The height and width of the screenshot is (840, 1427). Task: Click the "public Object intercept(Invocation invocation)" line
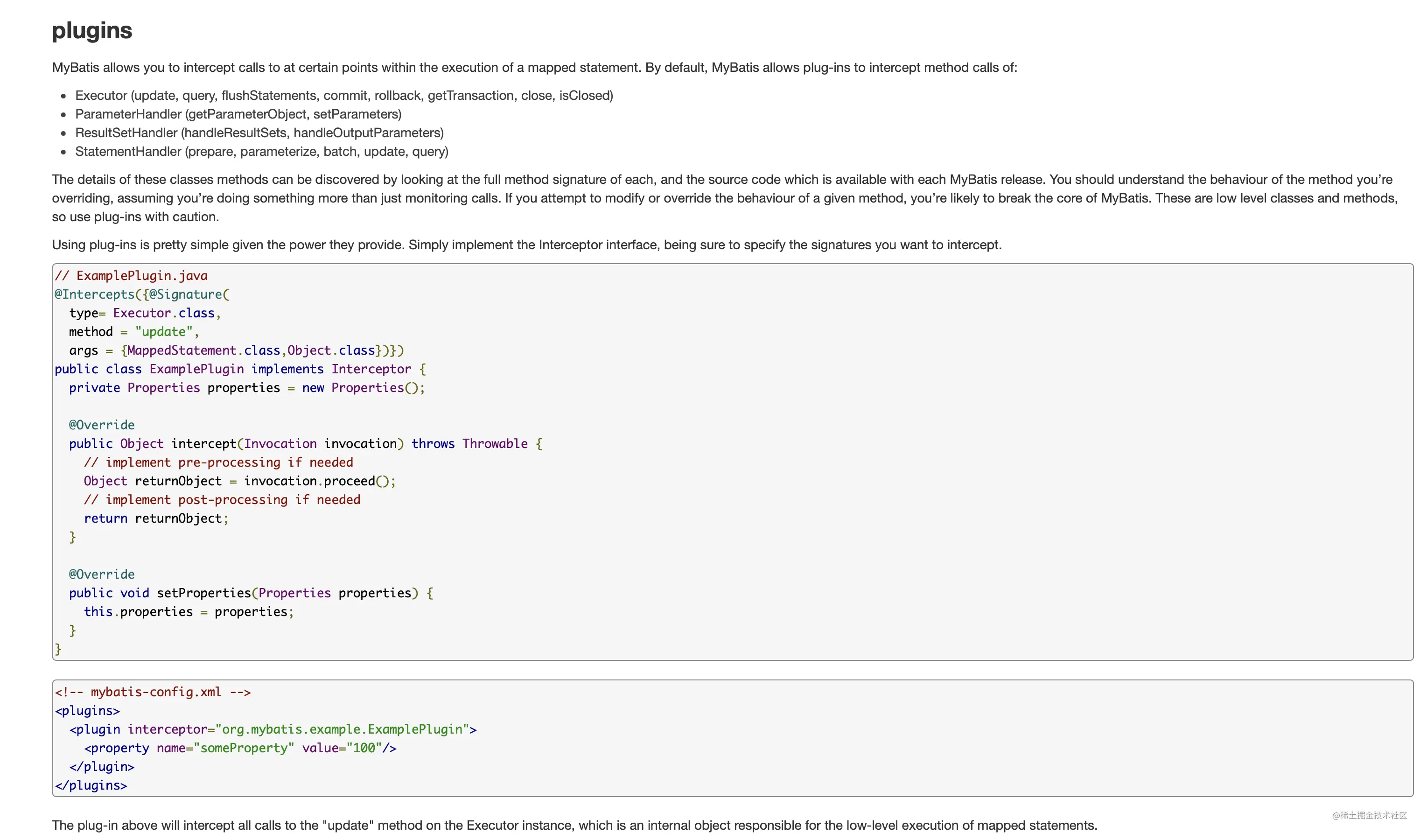tap(306, 443)
